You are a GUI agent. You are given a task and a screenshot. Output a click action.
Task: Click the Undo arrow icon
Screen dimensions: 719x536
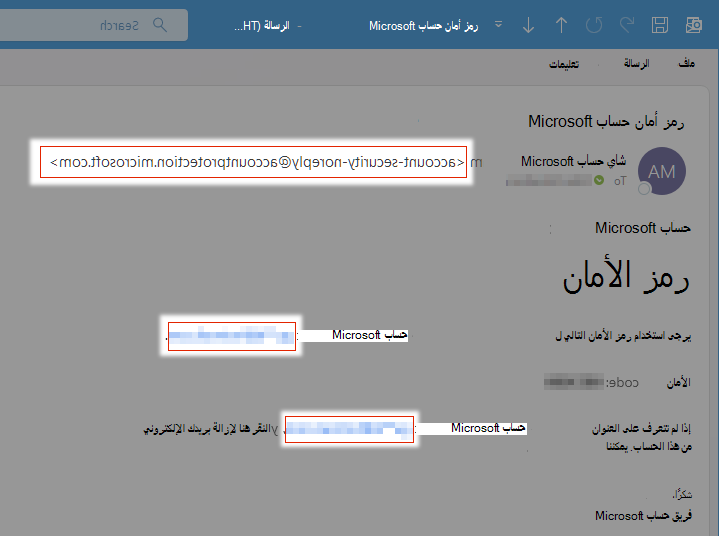[594, 25]
